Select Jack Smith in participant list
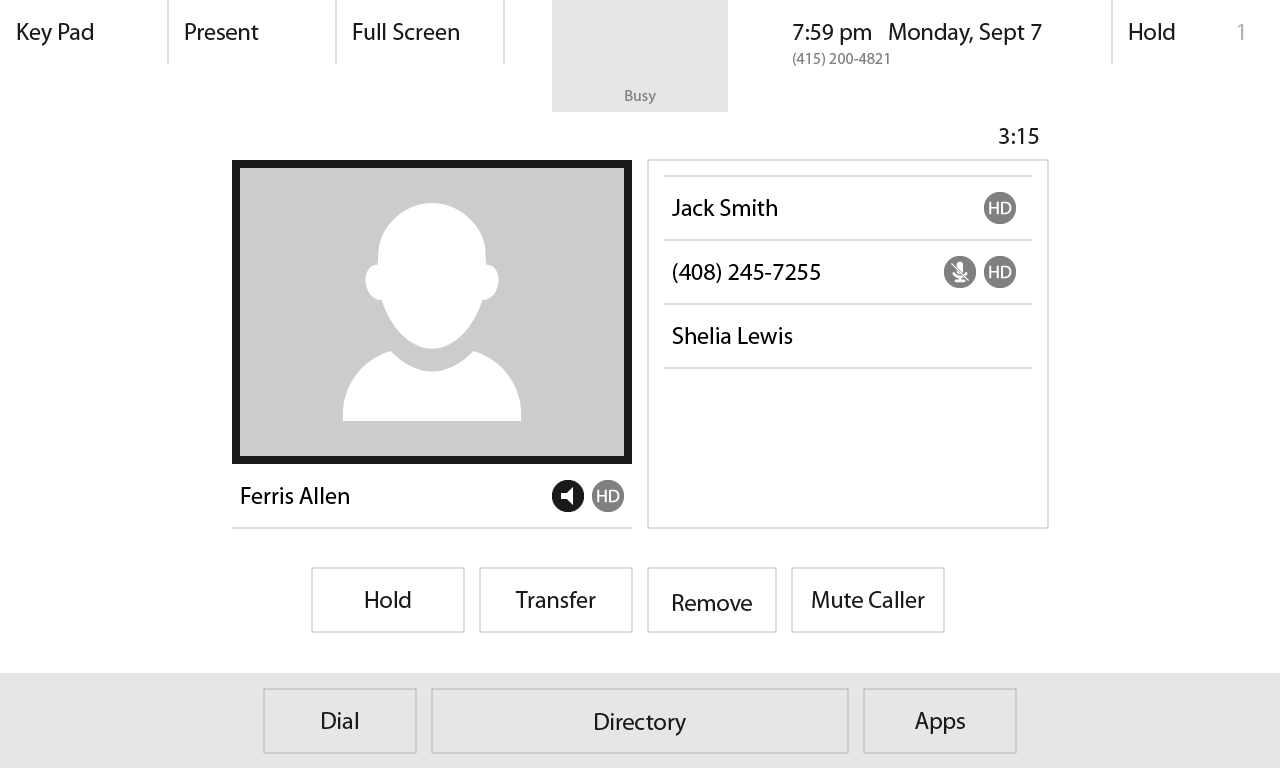Image resolution: width=1280 pixels, height=768 pixels. (848, 208)
